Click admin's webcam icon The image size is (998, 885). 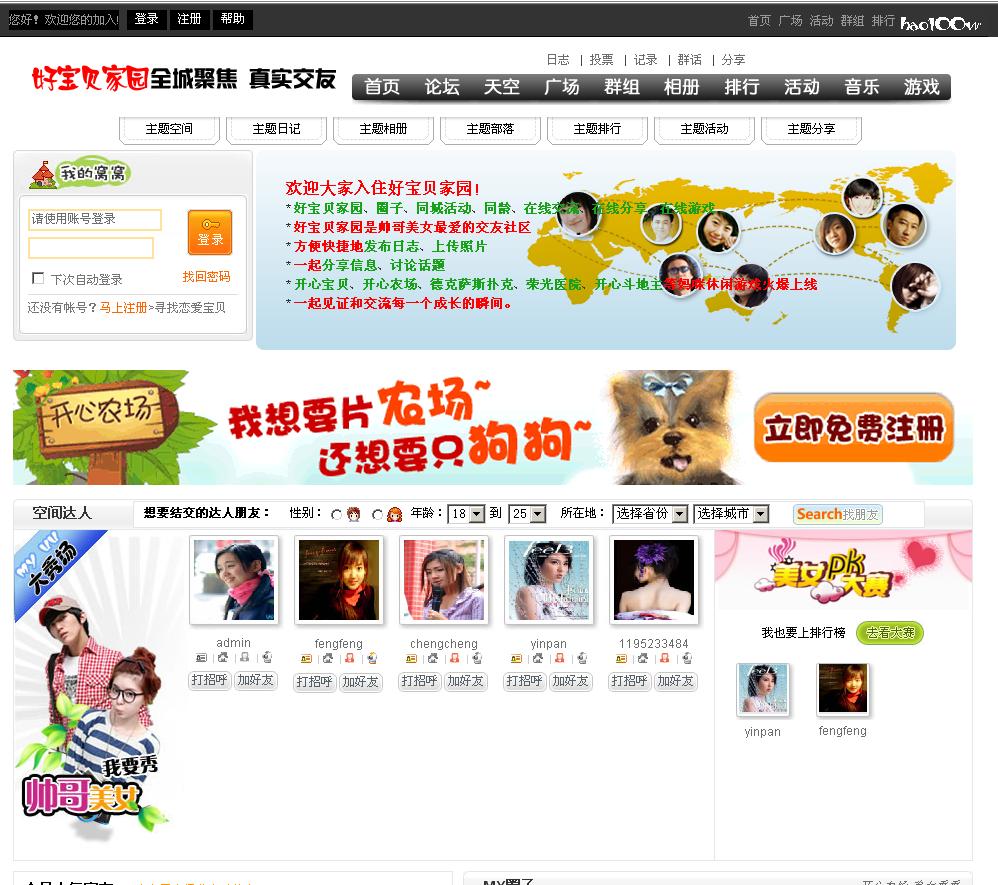(267, 658)
